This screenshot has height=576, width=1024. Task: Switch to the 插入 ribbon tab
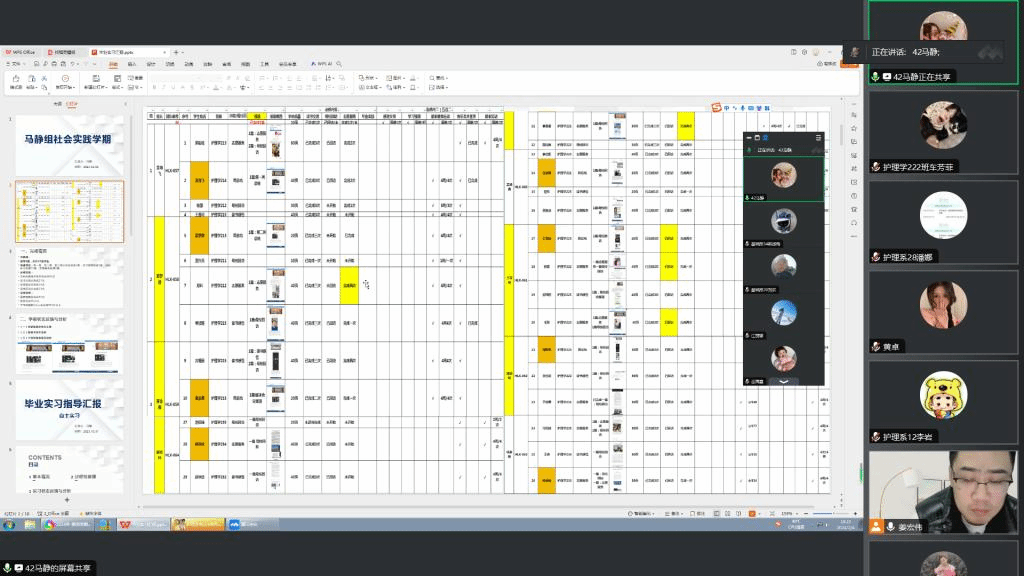pos(132,63)
